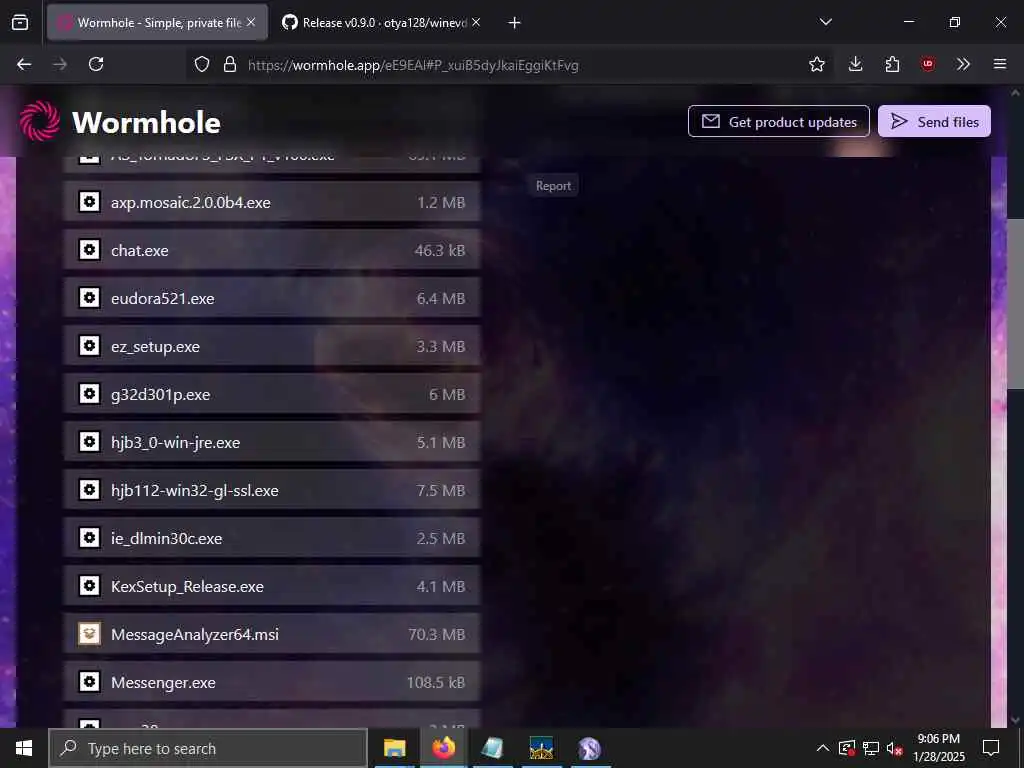The width and height of the screenshot is (1024, 768).
Task: Open the extensions puzzle icon
Action: point(892,64)
